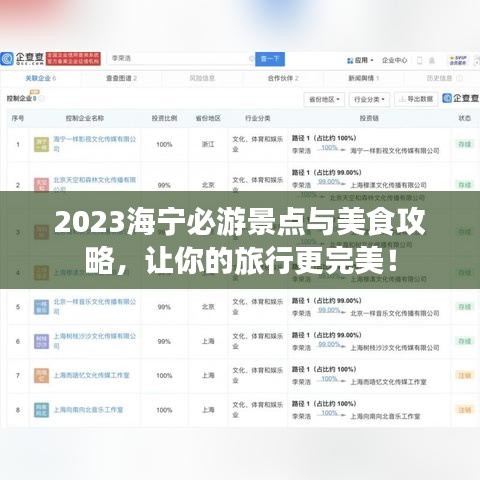Click 海宁一样影视文化传媒有限公司 in the 投资链 path
Viewport: 480px width, 480px height.
[395, 151]
